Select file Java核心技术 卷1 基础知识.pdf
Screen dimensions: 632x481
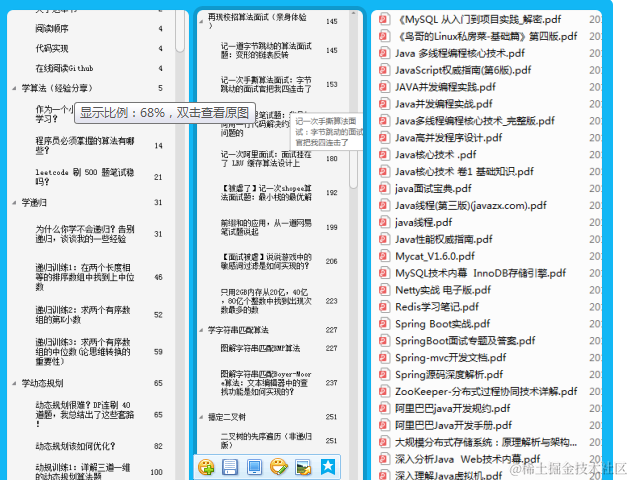(464, 172)
